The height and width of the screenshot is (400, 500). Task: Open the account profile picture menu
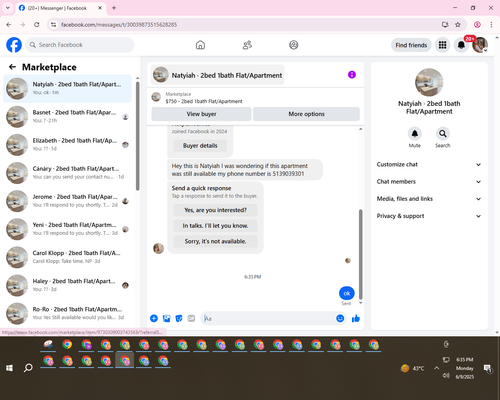click(480, 45)
